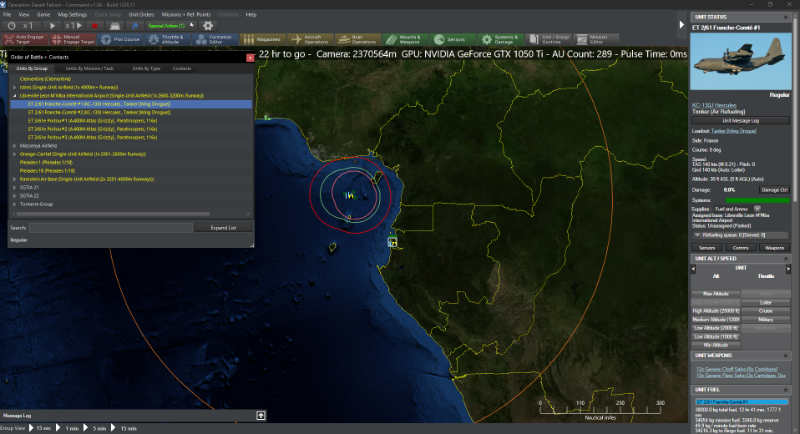Viewport: 800px width, 434px height.
Task: Click the unit Weapons button
Action: coord(774,248)
